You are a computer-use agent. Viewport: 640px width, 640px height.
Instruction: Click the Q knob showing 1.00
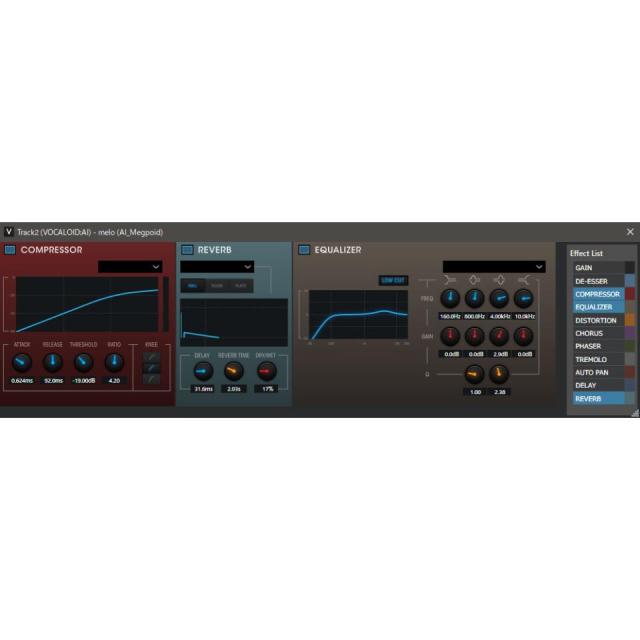point(474,374)
